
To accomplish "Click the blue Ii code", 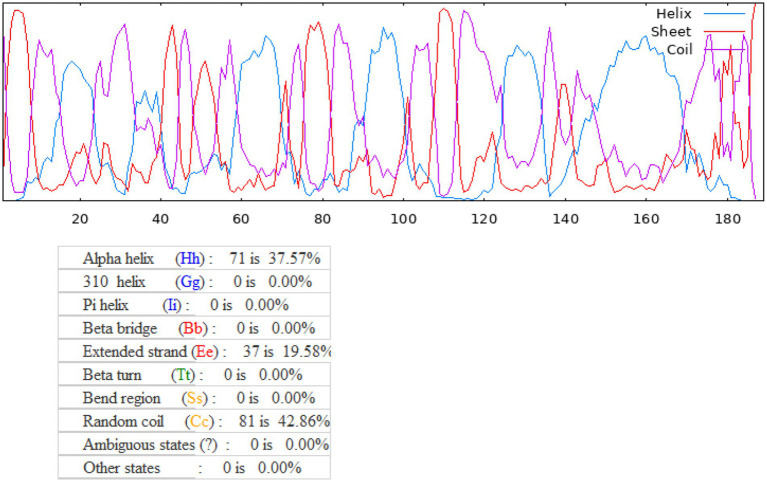I will click(x=172, y=305).
